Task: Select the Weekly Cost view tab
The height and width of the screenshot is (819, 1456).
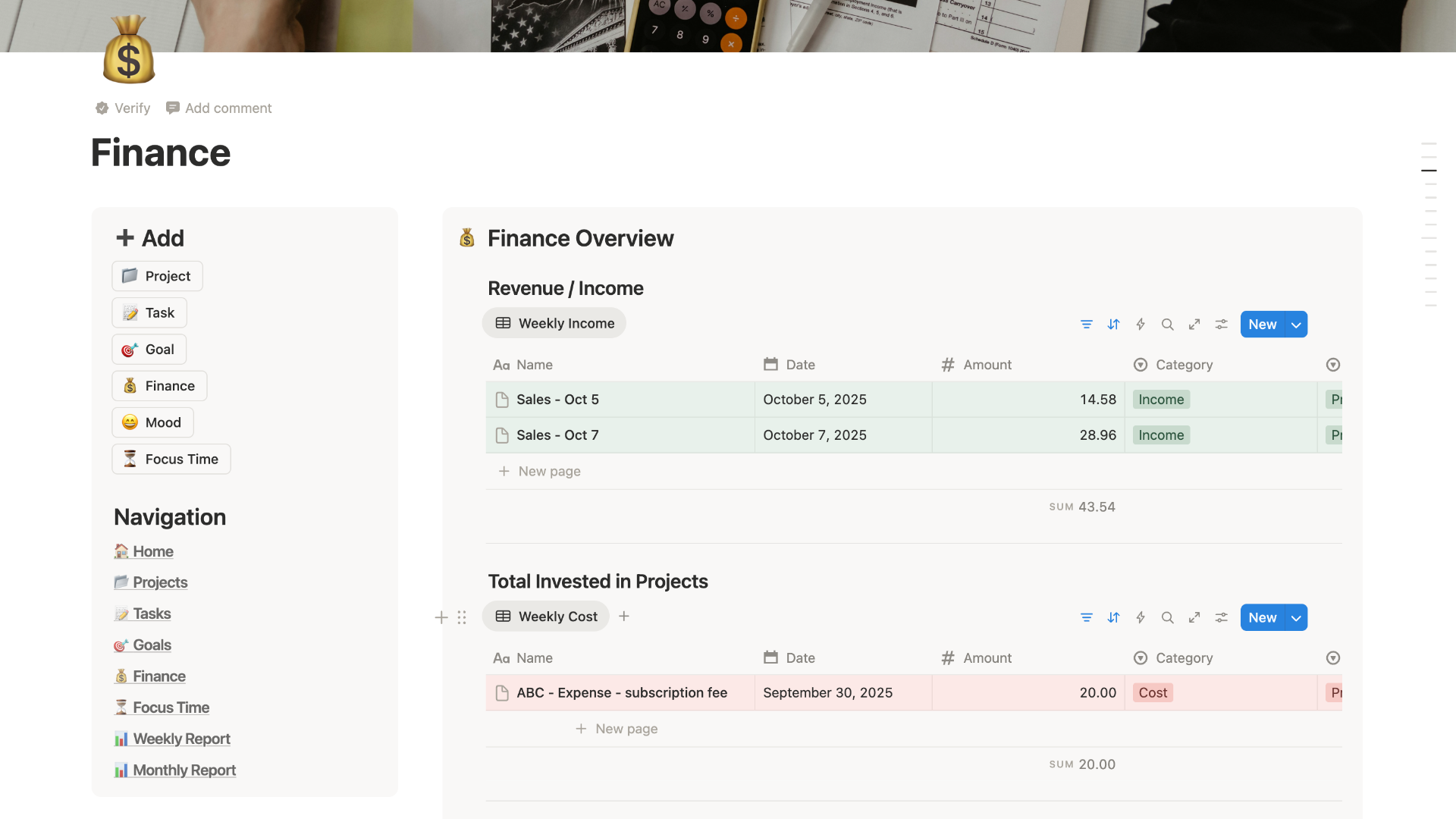Action: point(546,617)
